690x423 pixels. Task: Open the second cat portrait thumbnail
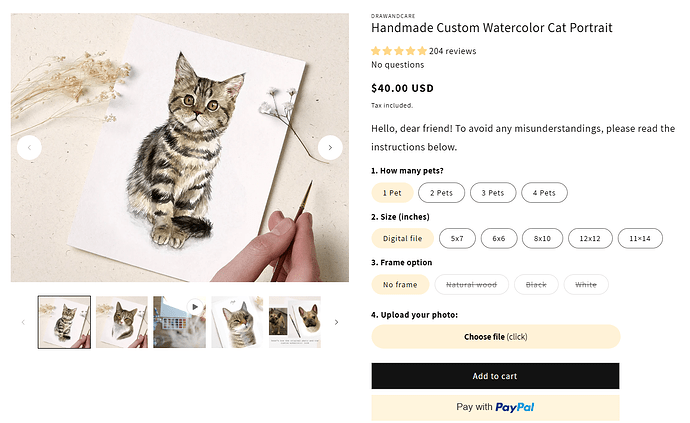pyautogui.click(x=122, y=322)
